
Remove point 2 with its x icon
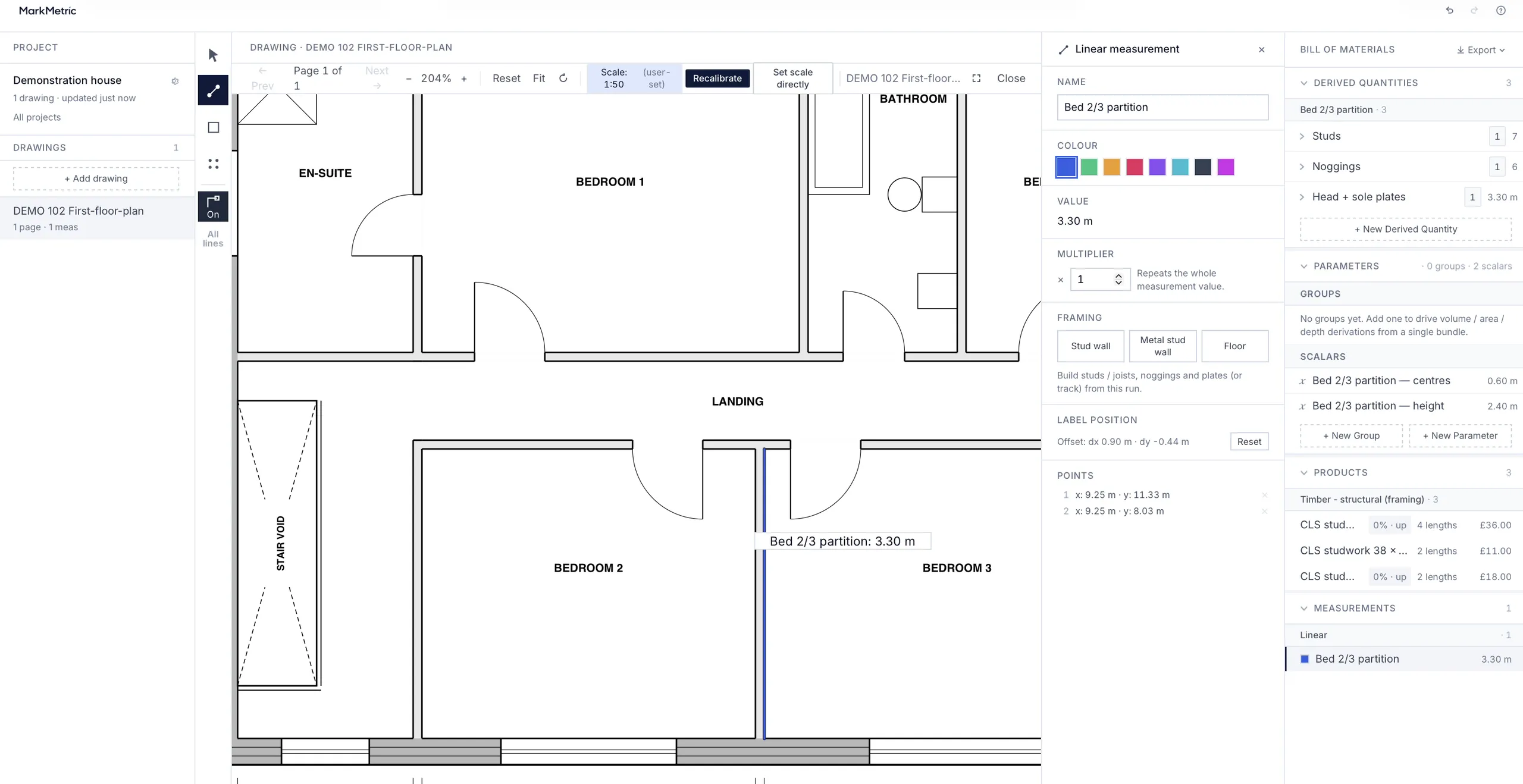point(1264,511)
